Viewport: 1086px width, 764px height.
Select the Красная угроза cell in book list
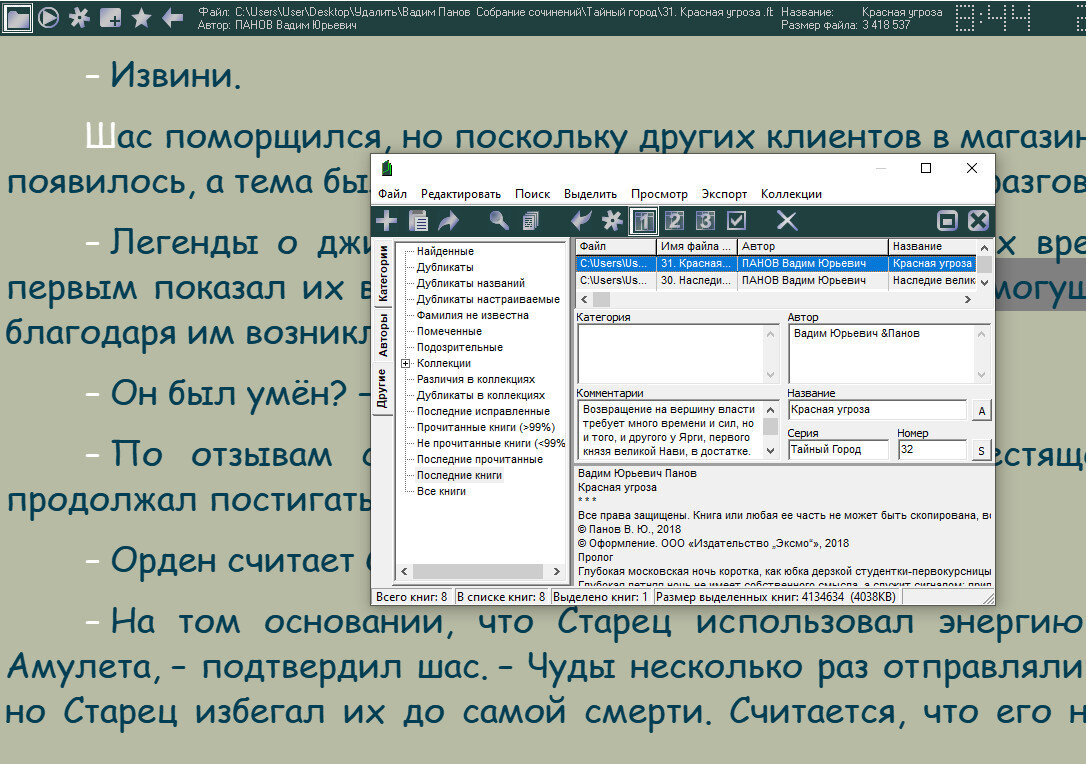tap(932, 264)
